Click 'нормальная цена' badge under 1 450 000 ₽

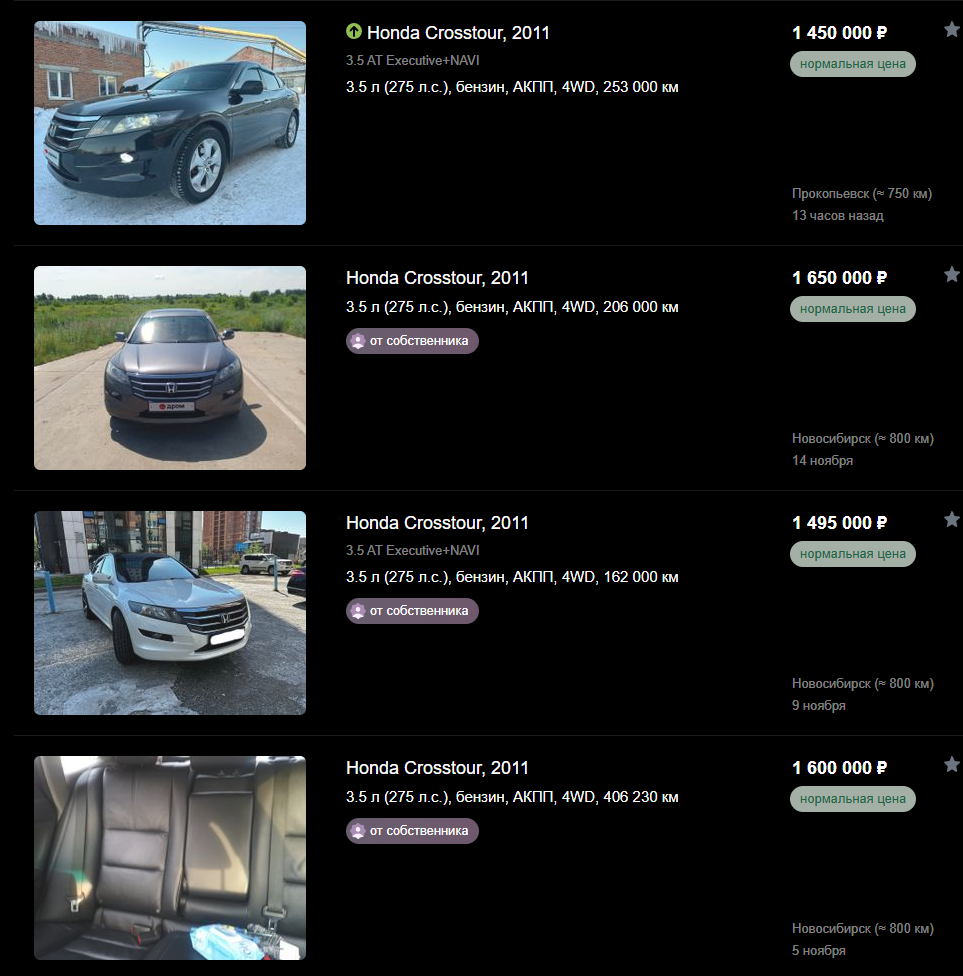point(852,64)
